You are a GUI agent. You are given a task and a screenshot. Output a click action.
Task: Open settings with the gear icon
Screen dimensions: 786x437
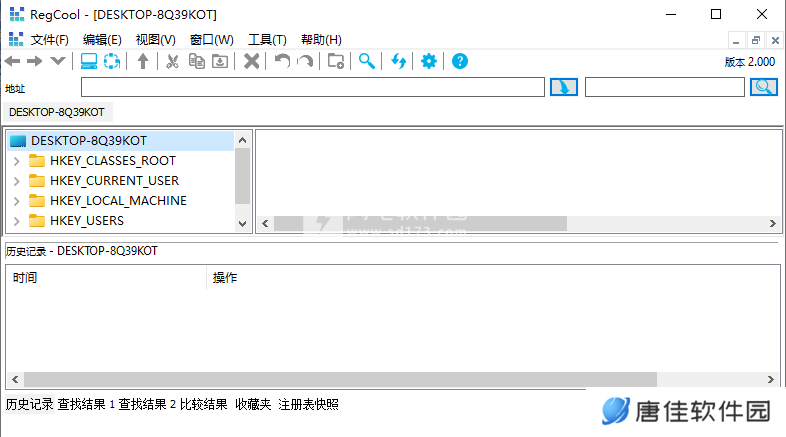(x=429, y=61)
